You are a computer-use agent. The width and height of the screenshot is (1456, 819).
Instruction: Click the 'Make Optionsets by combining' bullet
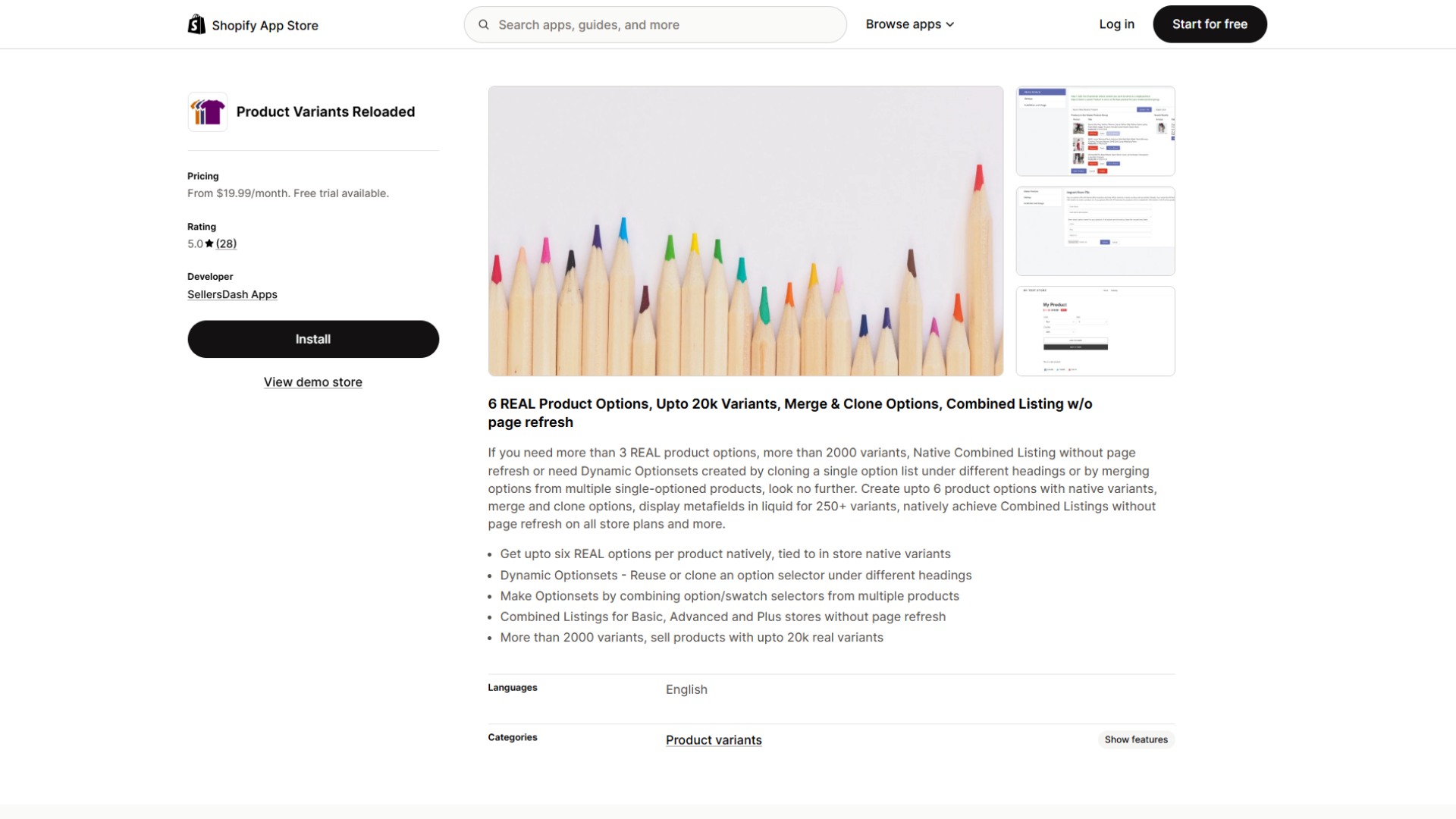[x=730, y=596]
